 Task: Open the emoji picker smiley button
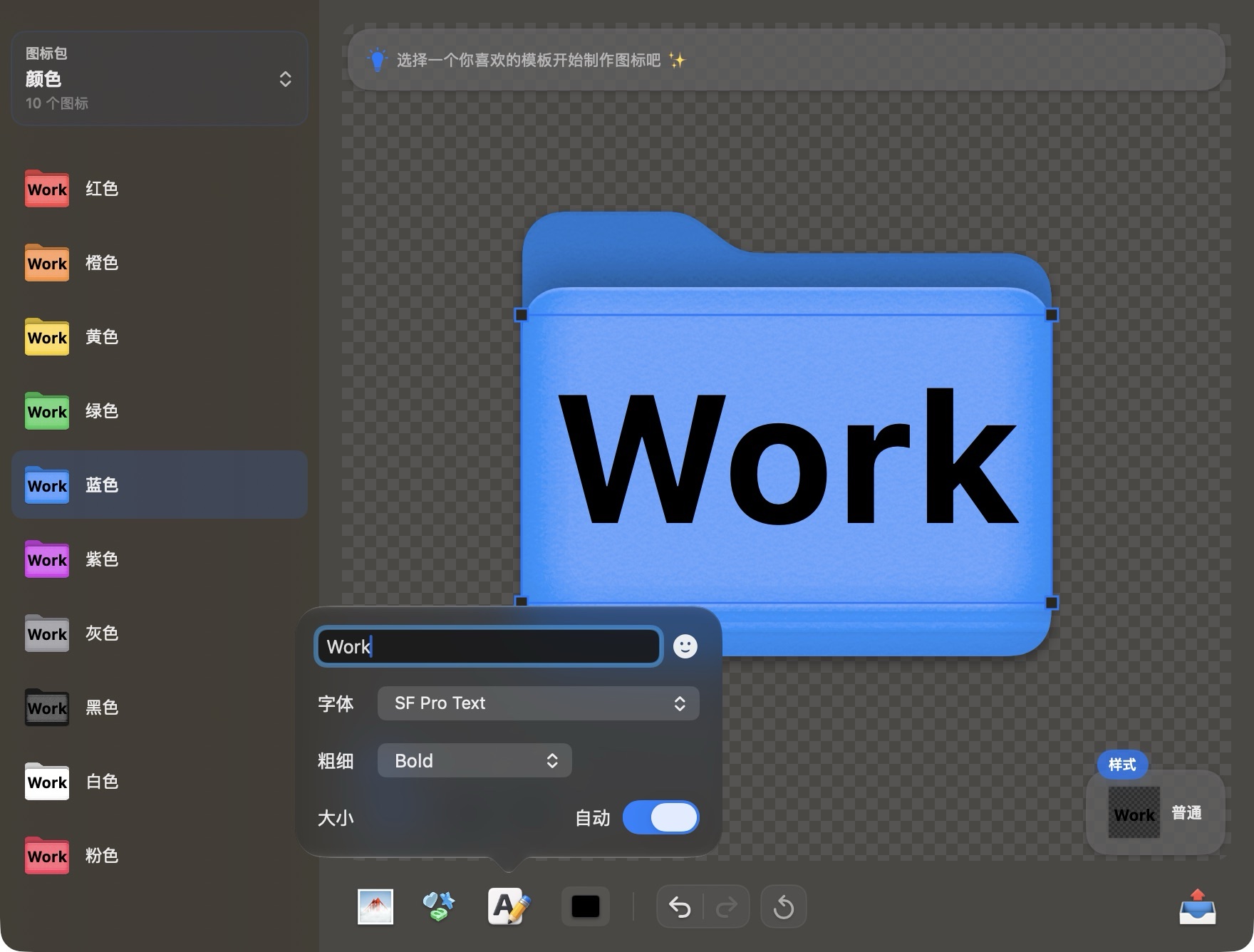(x=685, y=646)
